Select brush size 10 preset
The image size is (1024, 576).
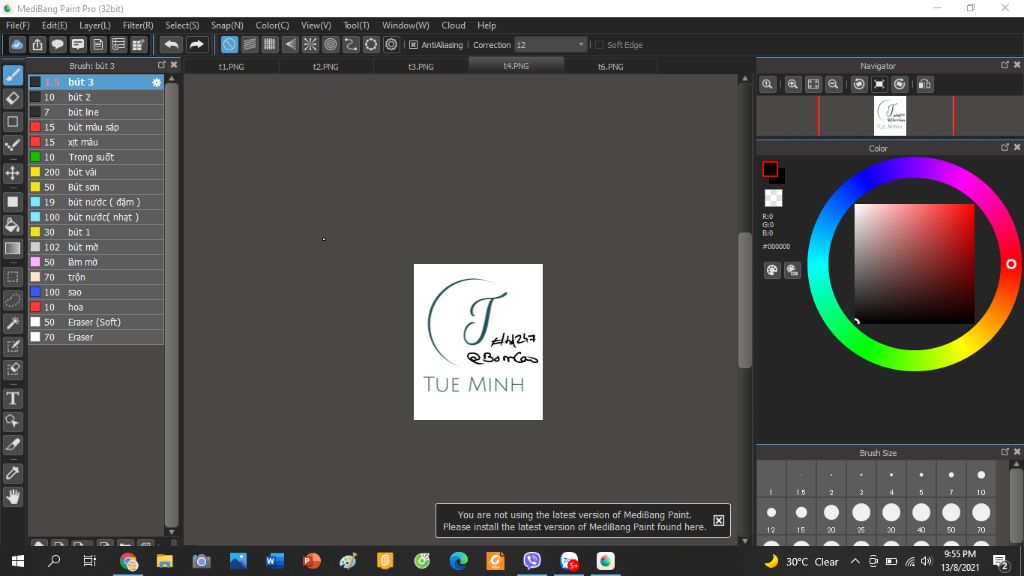click(981, 480)
